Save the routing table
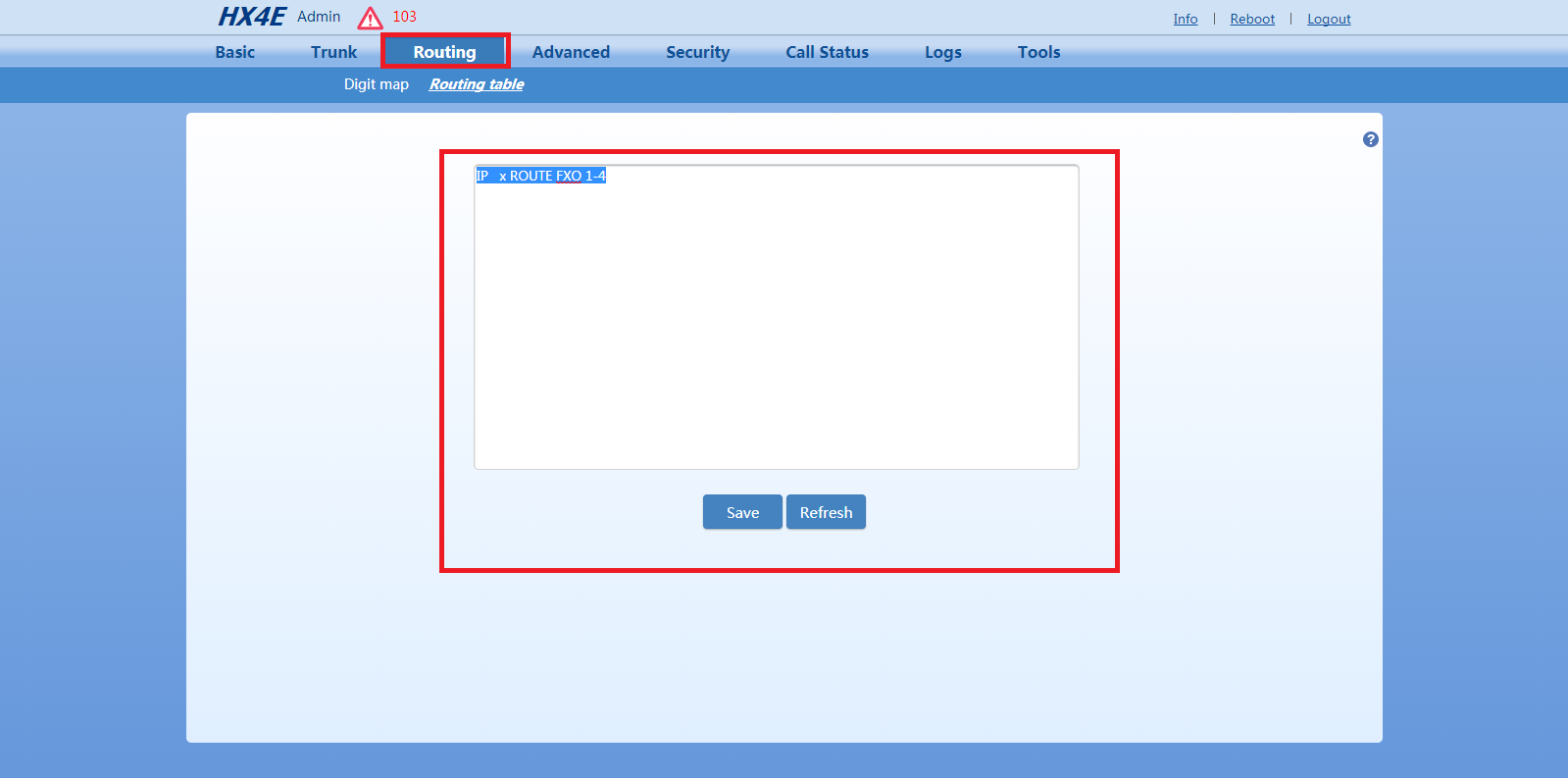Image resolution: width=1568 pixels, height=778 pixels. pyautogui.click(x=742, y=512)
